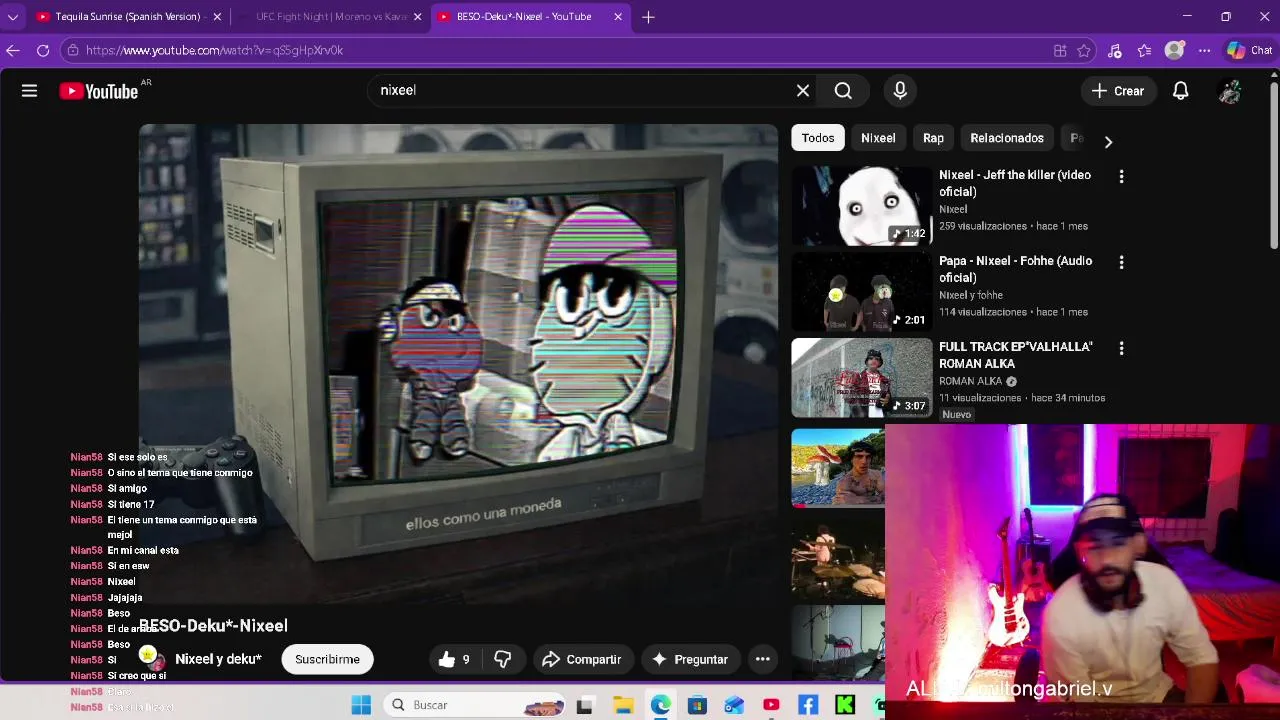Open the Task View taskbar icon
1280x720 pixels.
[x=585, y=705]
